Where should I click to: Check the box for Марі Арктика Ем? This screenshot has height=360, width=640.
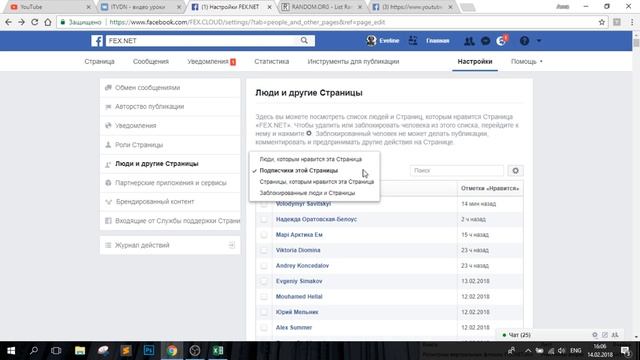[264, 235]
